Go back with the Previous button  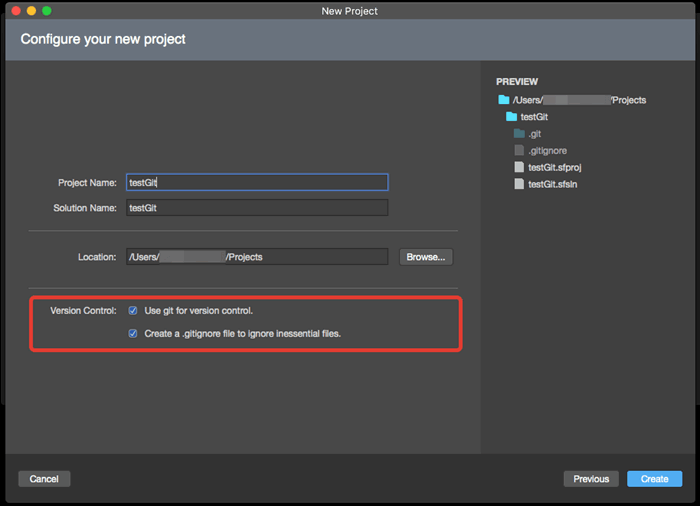(591, 478)
